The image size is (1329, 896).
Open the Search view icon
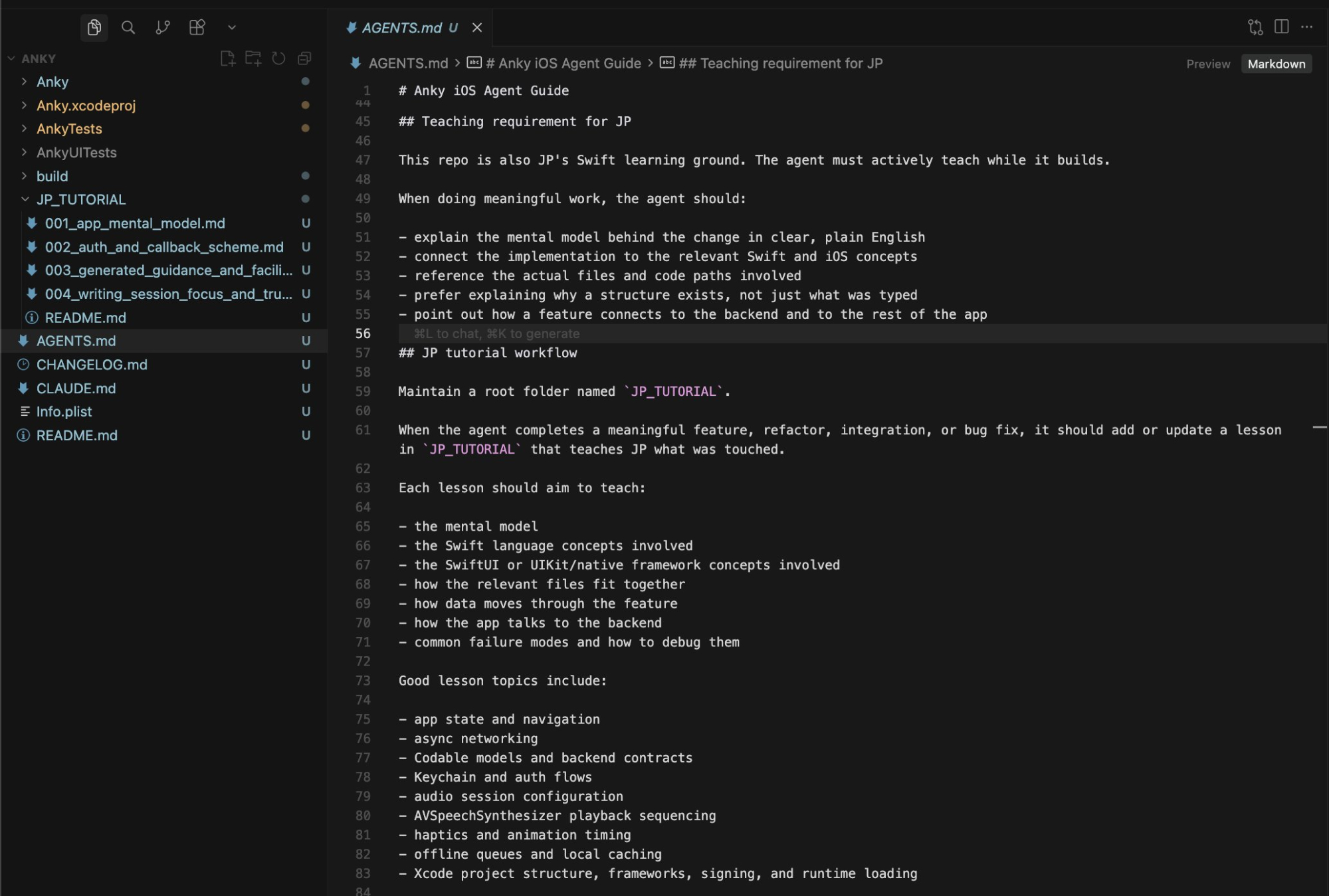128,27
